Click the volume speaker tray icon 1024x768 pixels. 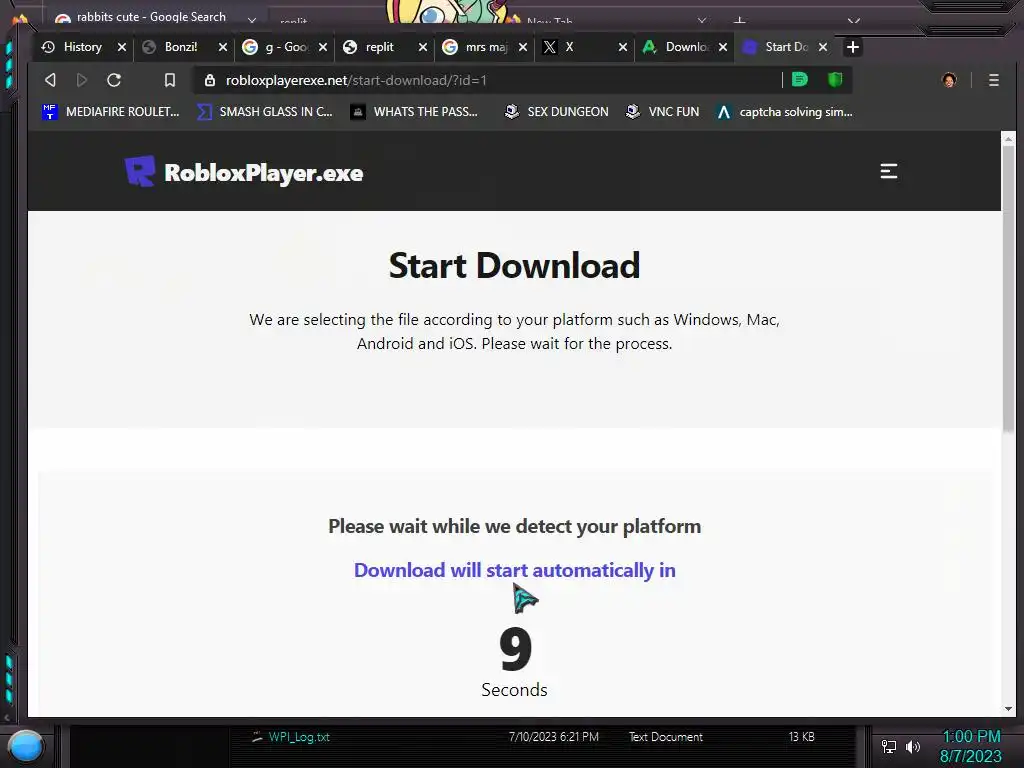click(913, 746)
